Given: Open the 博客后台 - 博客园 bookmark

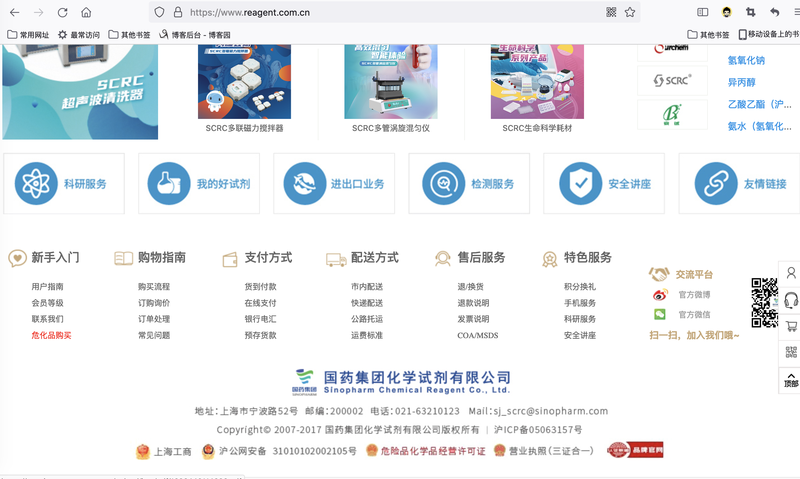Looking at the screenshot, I should point(195,35).
